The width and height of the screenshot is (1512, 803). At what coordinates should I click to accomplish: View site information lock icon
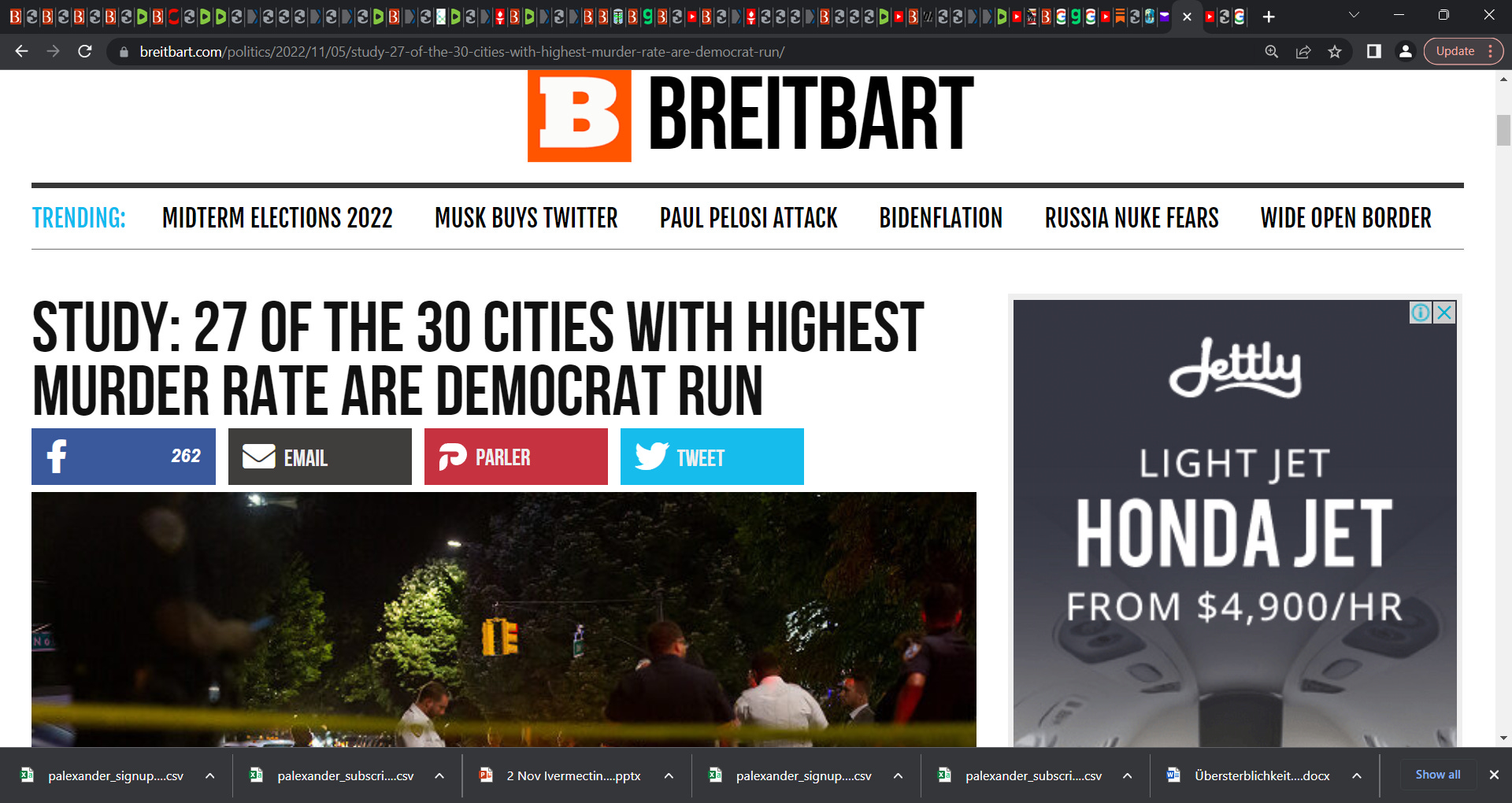(x=124, y=52)
